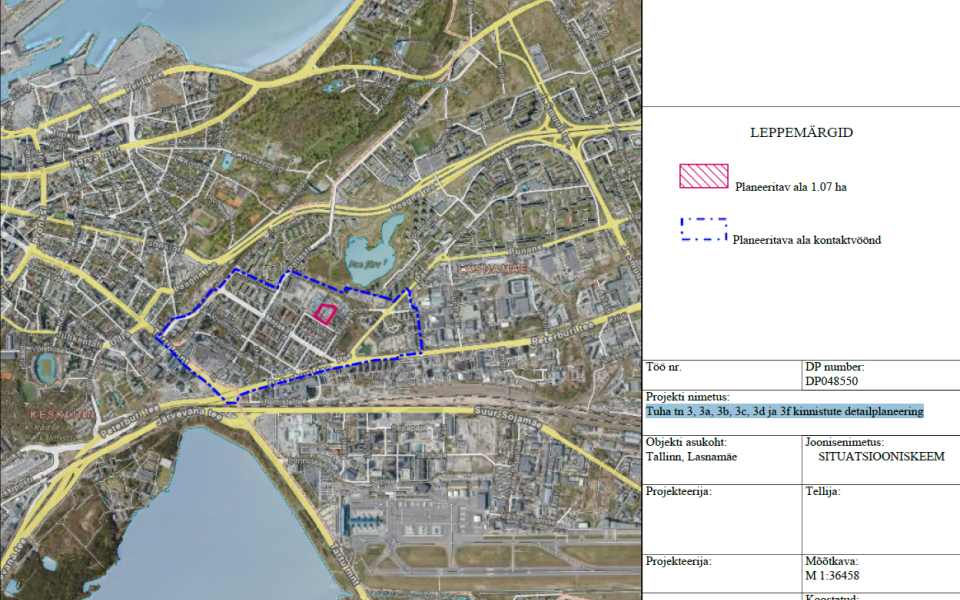The image size is (960, 600).
Task: Click the red hatched legend swatch
Action: point(703,176)
